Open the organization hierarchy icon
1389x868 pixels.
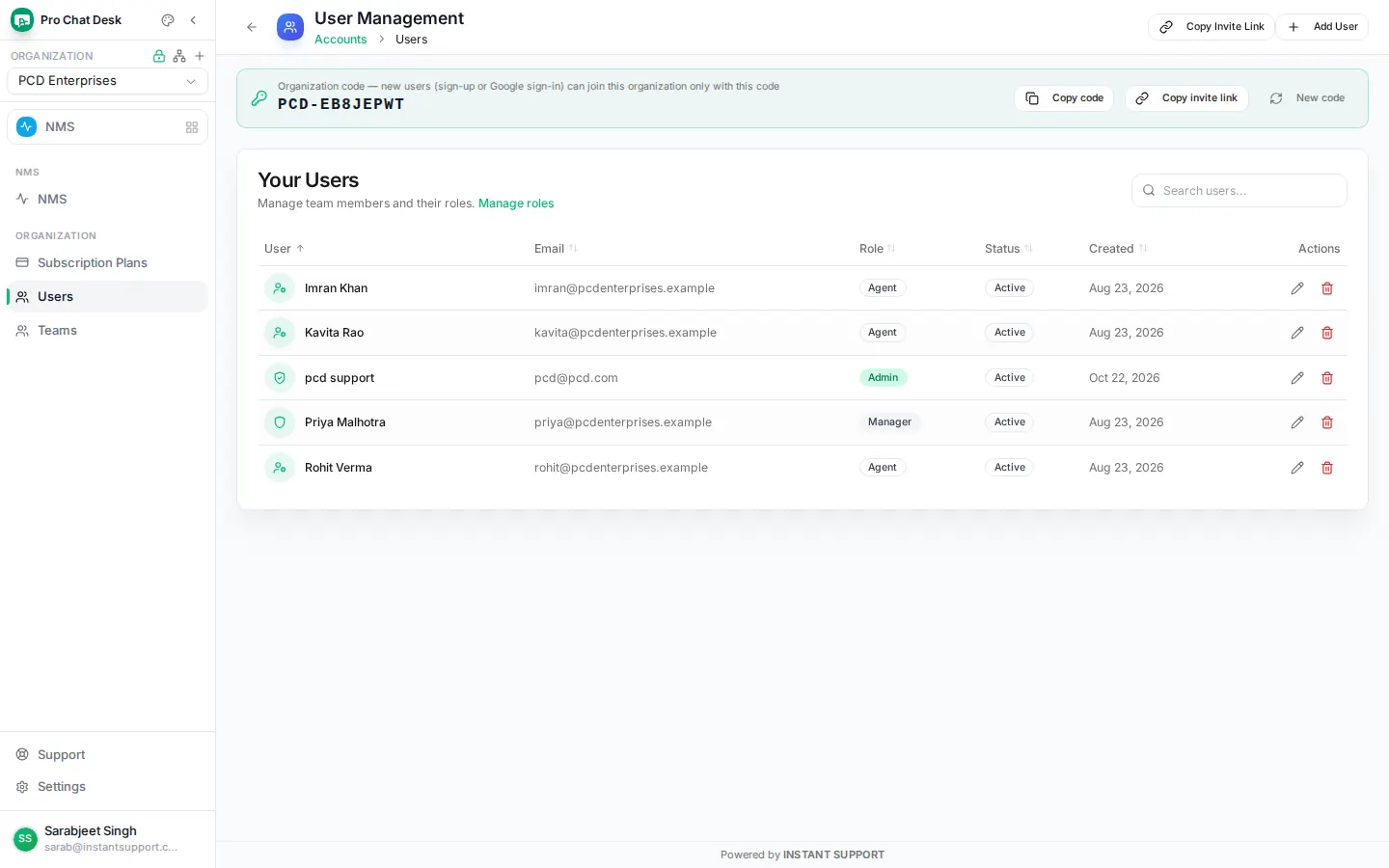pyautogui.click(x=179, y=56)
